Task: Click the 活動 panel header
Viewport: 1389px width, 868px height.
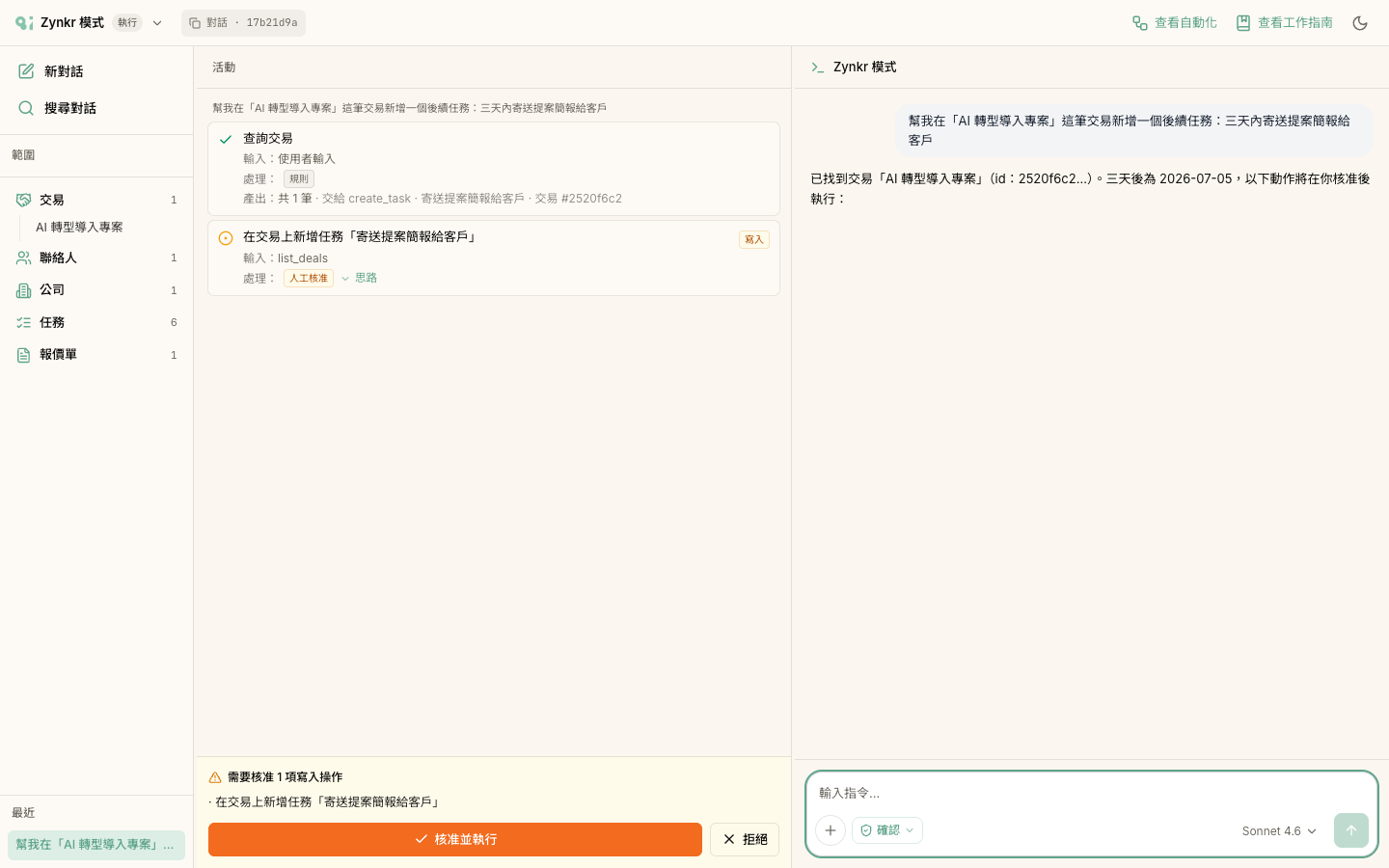Action: [224, 68]
